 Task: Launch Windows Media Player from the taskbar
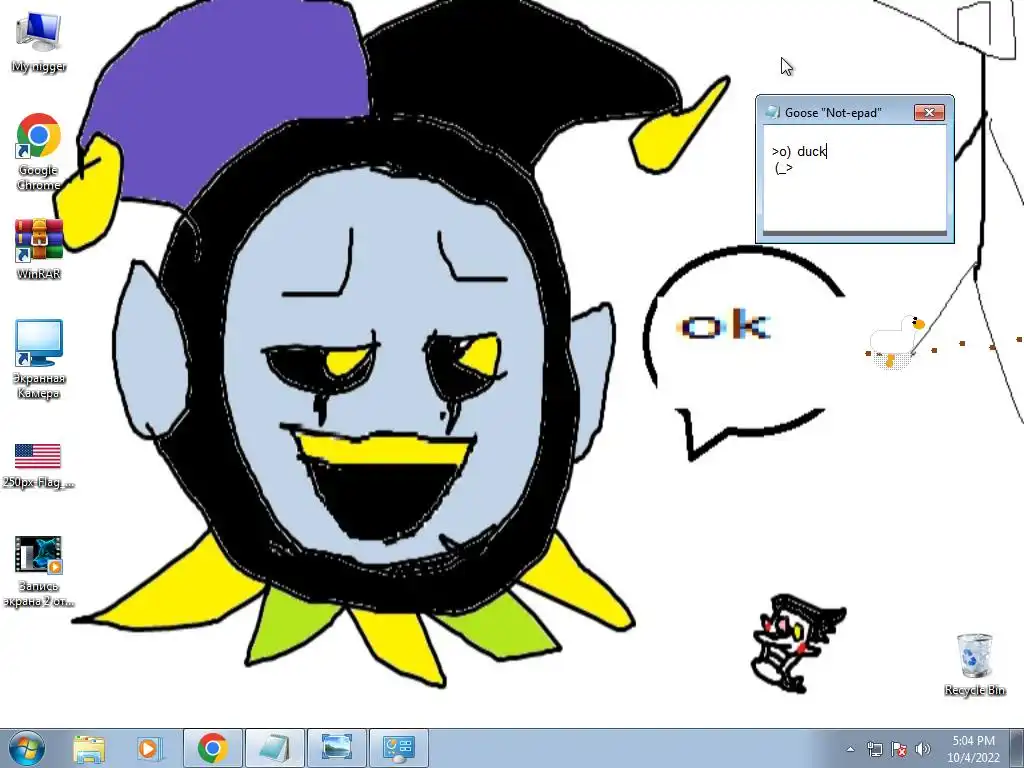tap(150, 748)
